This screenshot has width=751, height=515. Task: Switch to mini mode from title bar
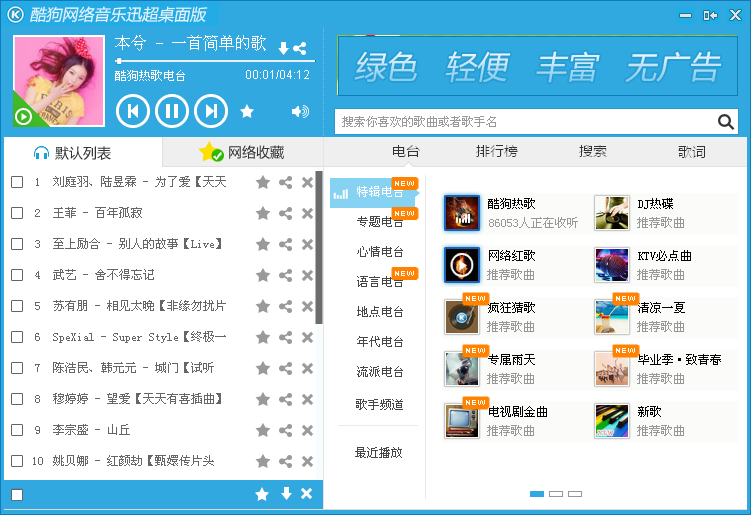710,16
